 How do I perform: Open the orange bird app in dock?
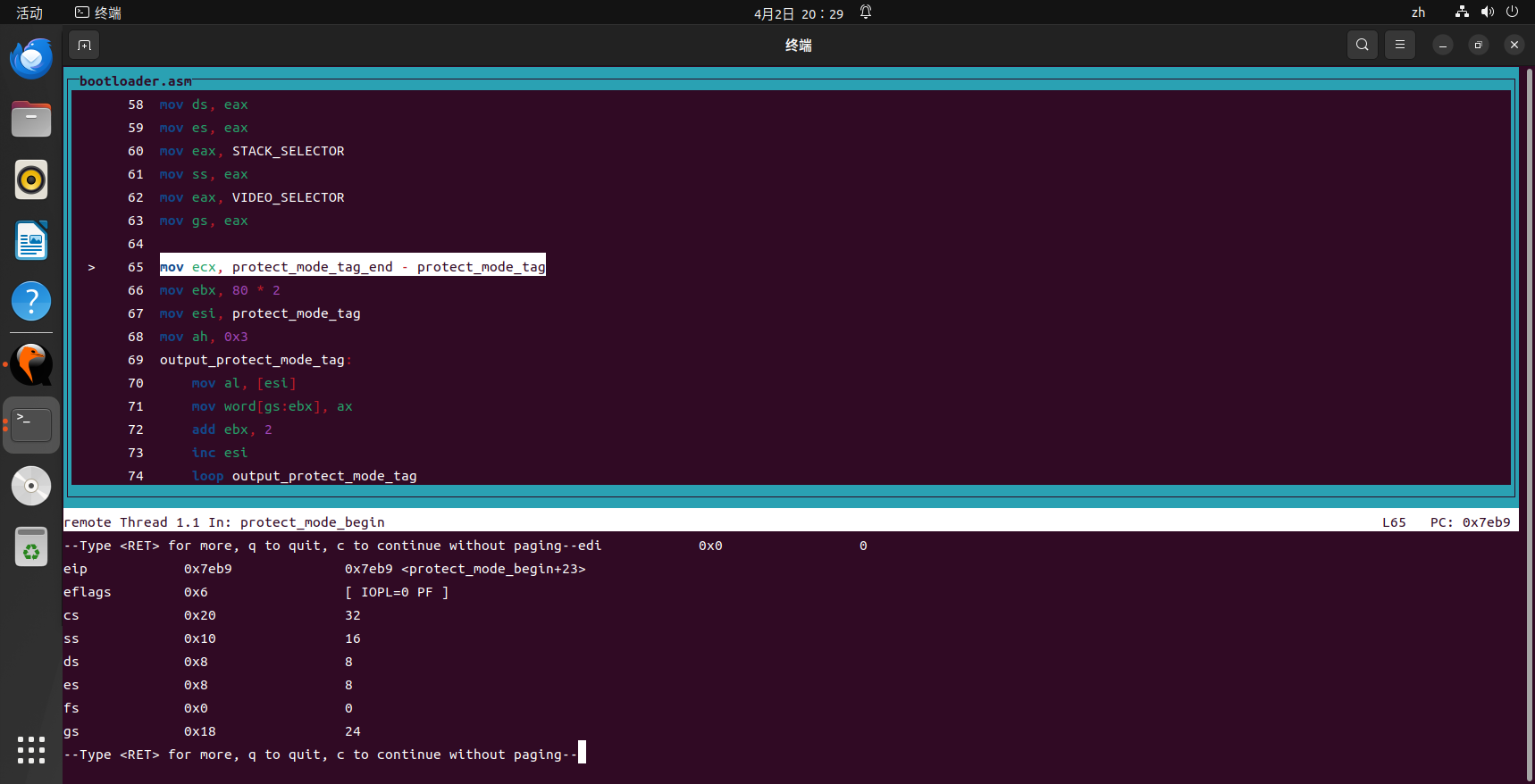31,364
